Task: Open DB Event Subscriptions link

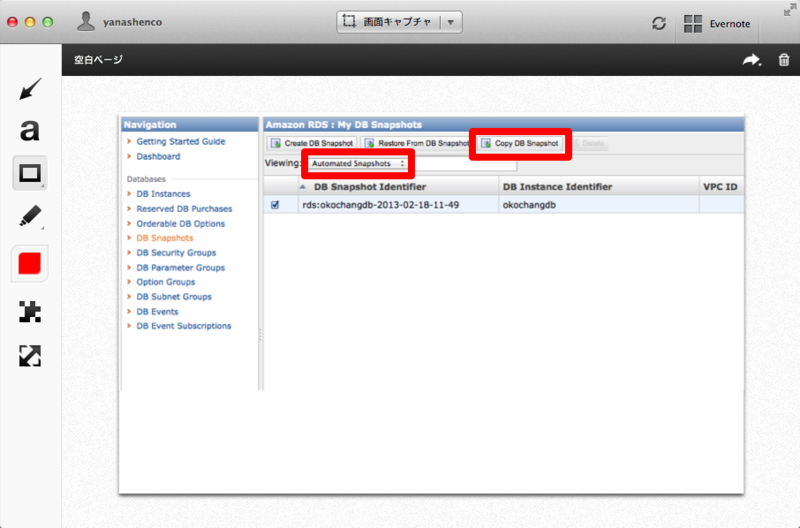Action: [184, 325]
